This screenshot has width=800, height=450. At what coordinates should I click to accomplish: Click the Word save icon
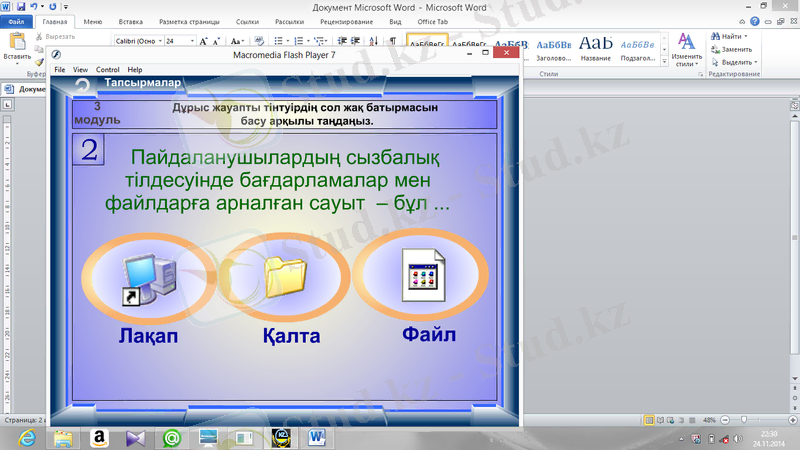[x=21, y=6]
